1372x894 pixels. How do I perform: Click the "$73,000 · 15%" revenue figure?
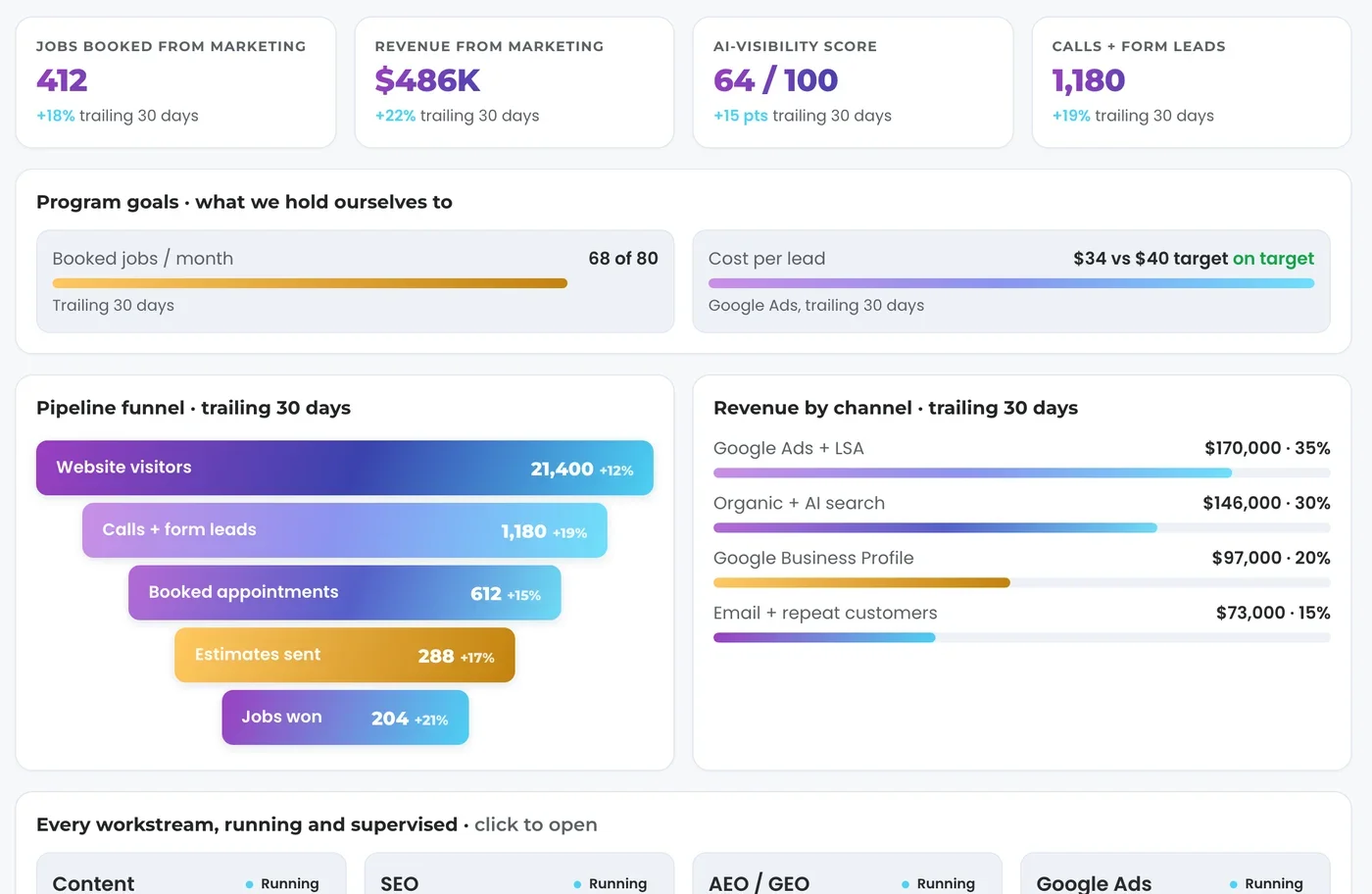(x=1273, y=613)
